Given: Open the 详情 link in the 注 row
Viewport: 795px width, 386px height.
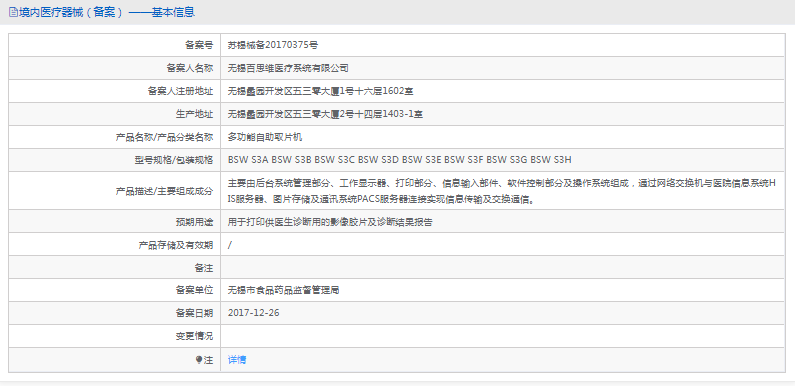Looking at the screenshot, I should click(237, 360).
